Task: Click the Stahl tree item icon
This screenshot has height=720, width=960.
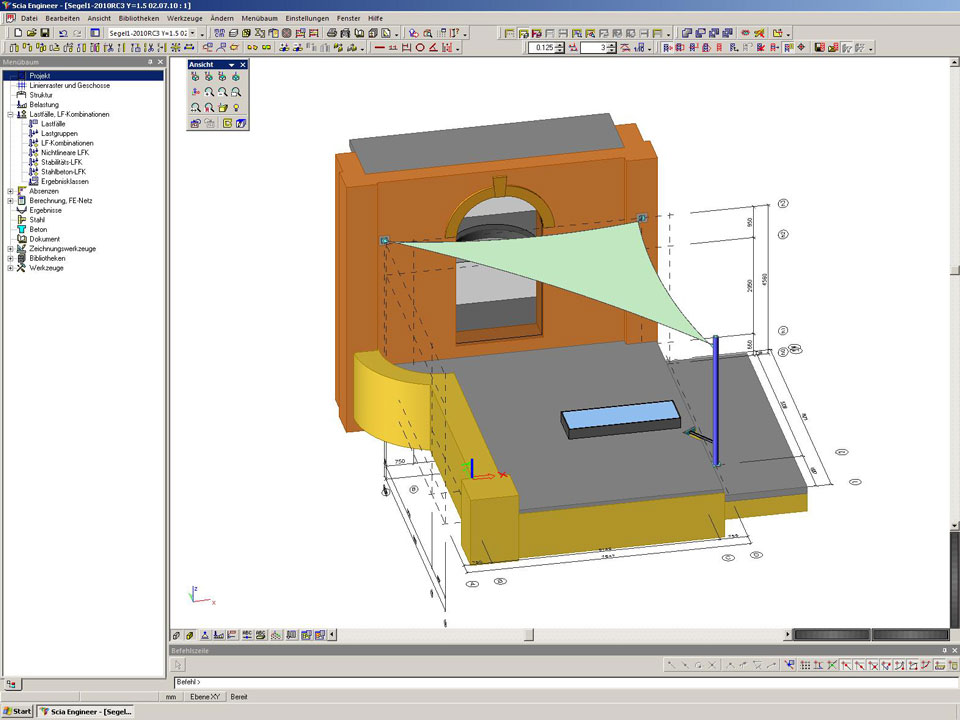Action: pos(21,220)
